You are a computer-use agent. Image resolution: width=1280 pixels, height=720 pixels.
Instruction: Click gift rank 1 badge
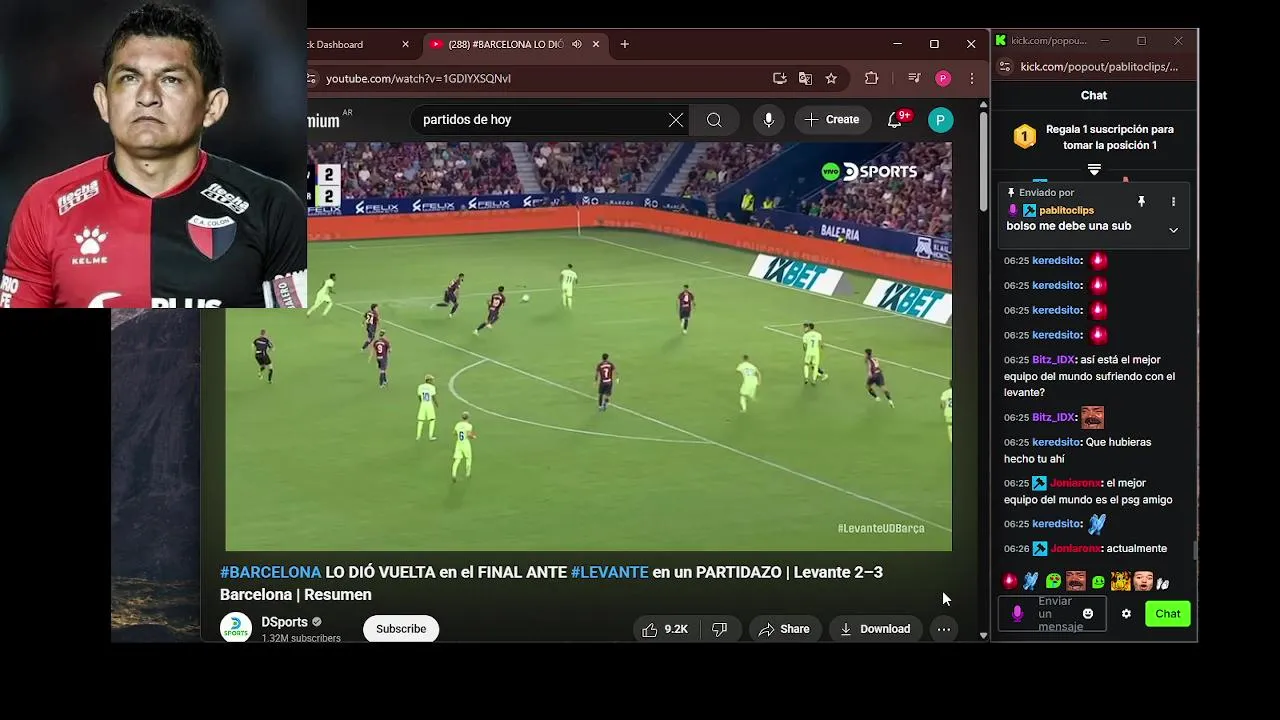[x=1024, y=138]
